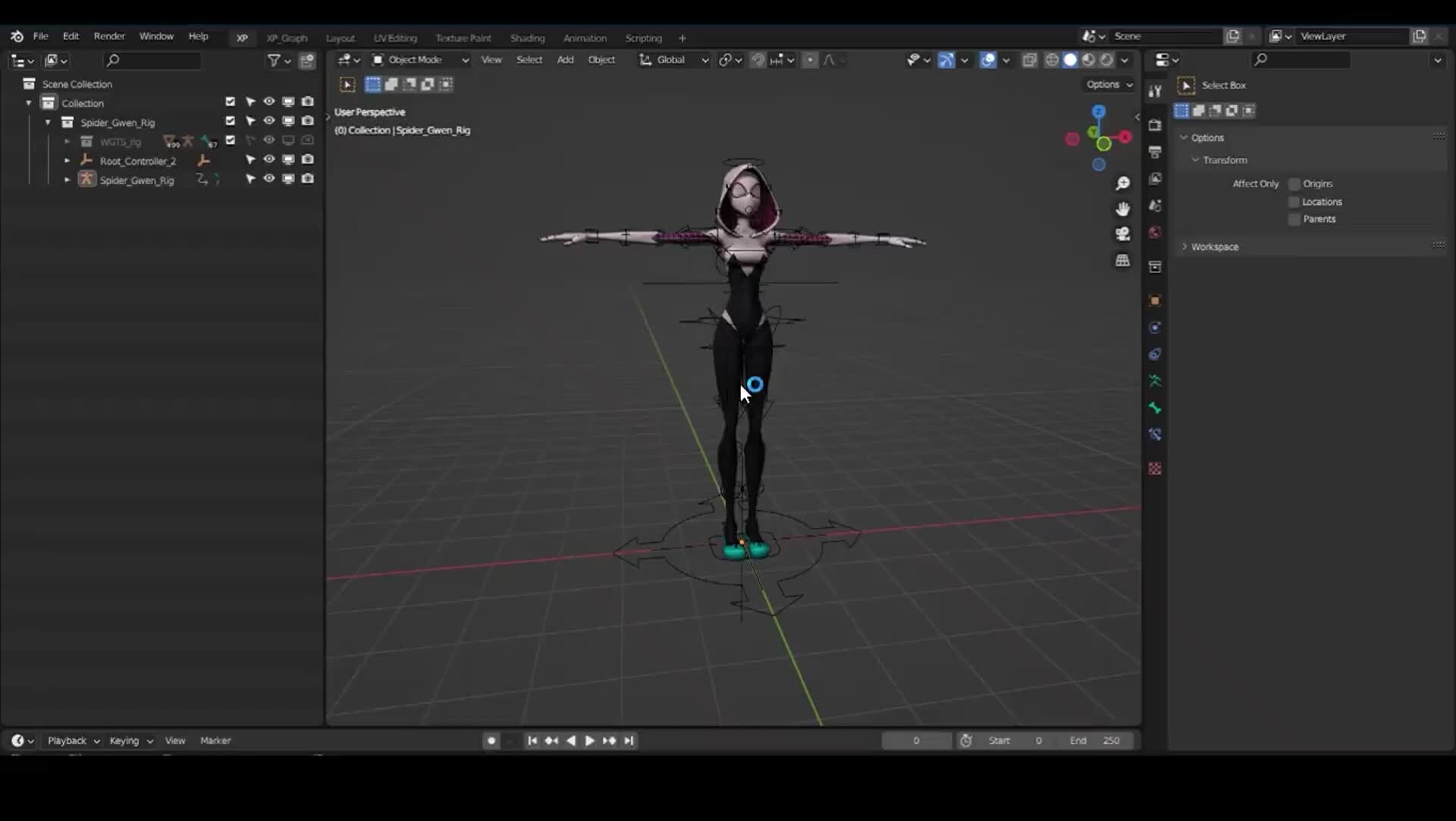
Task: Switch to rendered viewport shading
Action: 1108,60
